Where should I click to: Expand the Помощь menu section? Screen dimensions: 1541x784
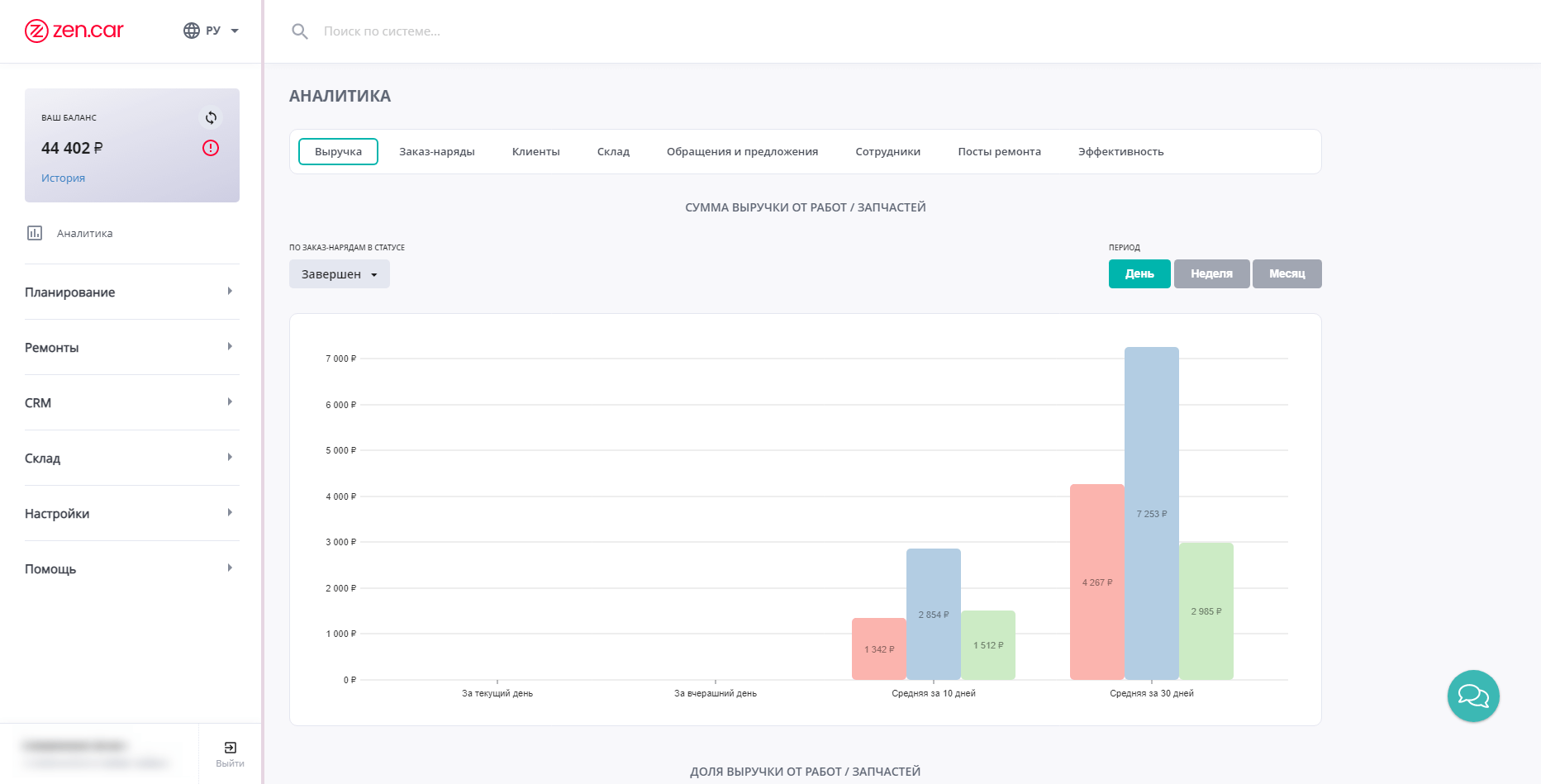coord(132,568)
